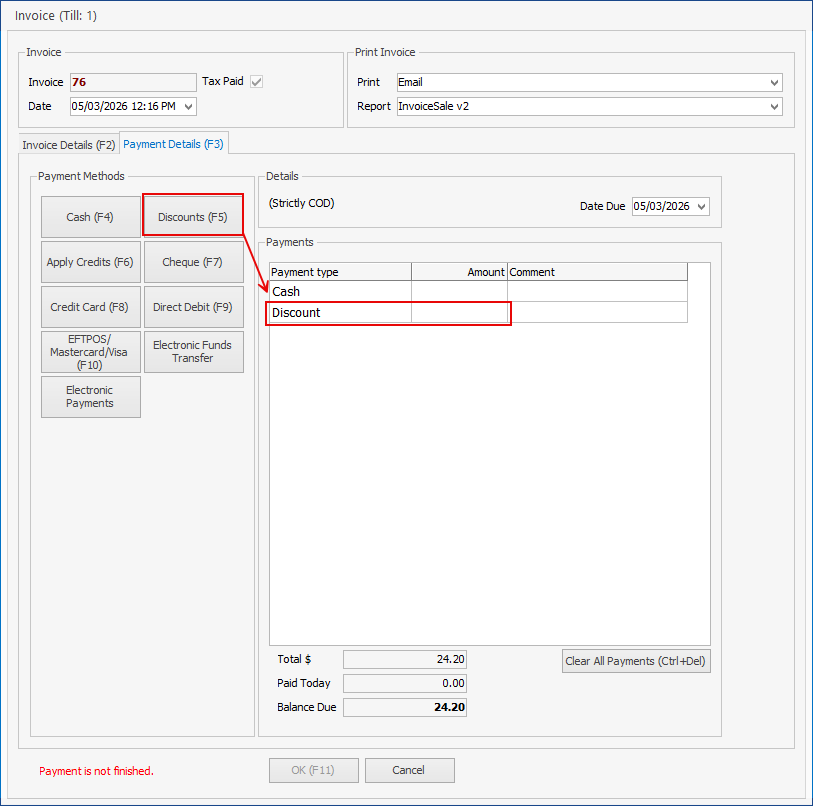Choose Electronic Funds Transfer
Viewport: 813px width, 806px height.
point(193,352)
